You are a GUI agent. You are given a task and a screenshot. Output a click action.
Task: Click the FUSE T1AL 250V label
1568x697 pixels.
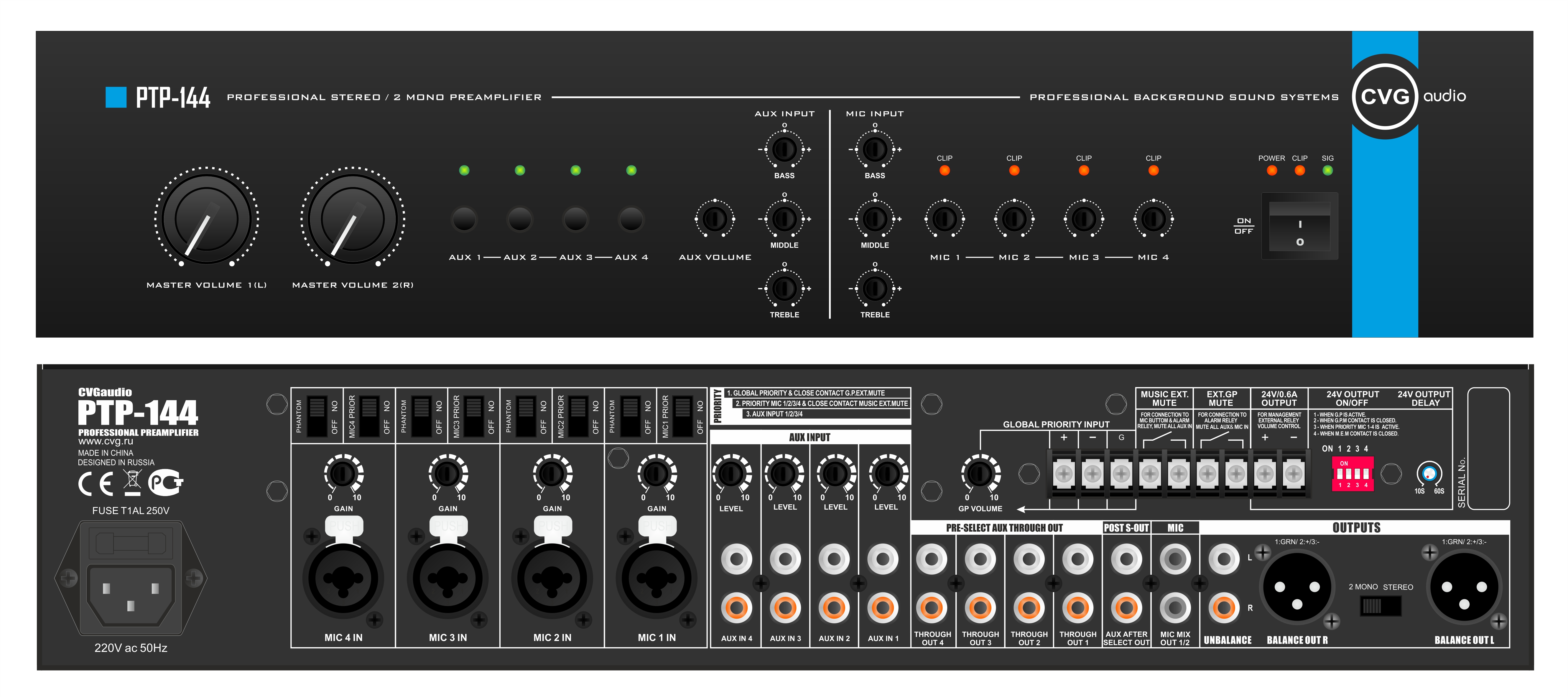point(130,511)
